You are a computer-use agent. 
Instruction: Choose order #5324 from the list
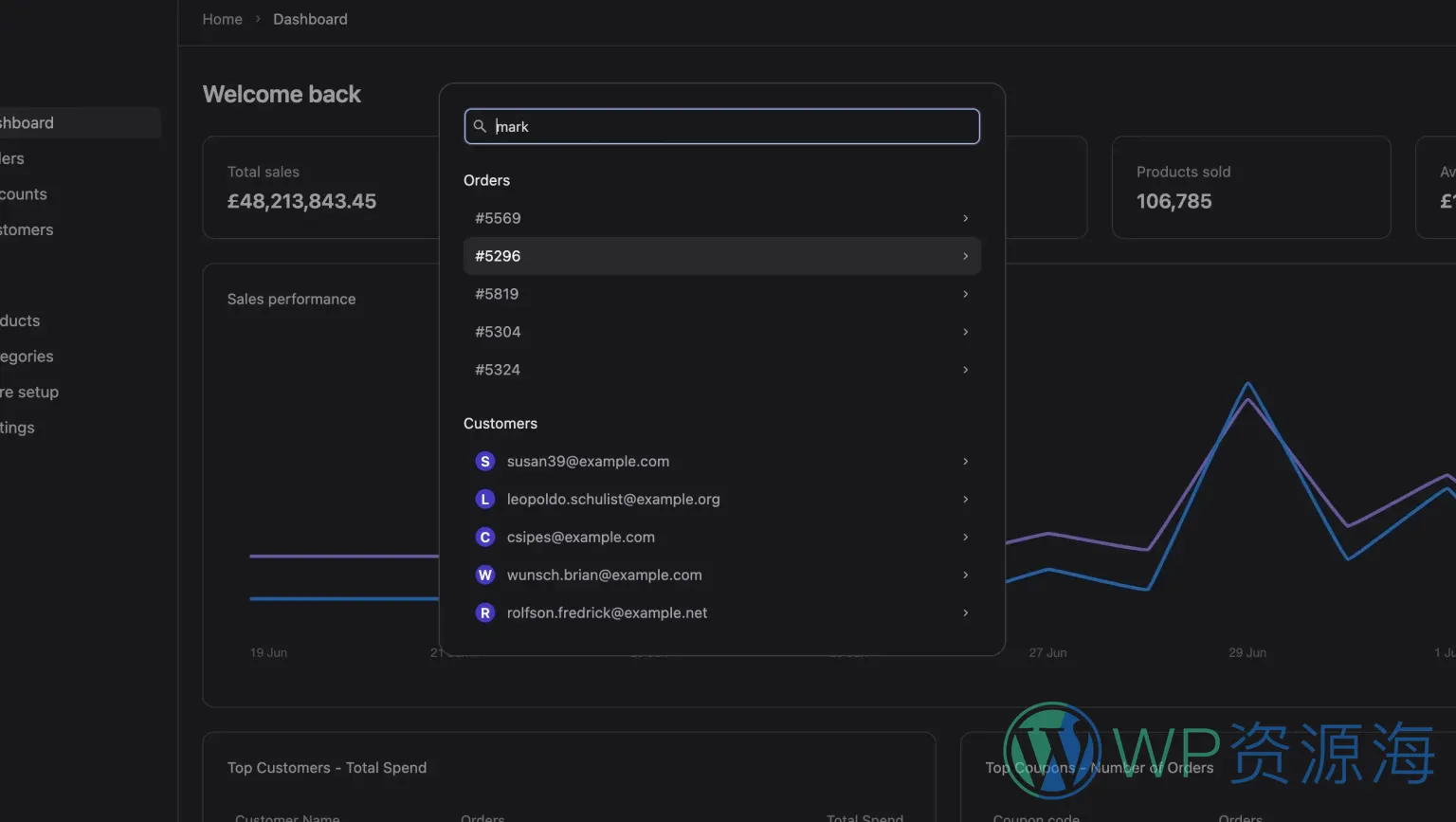[x=721, y=370]
